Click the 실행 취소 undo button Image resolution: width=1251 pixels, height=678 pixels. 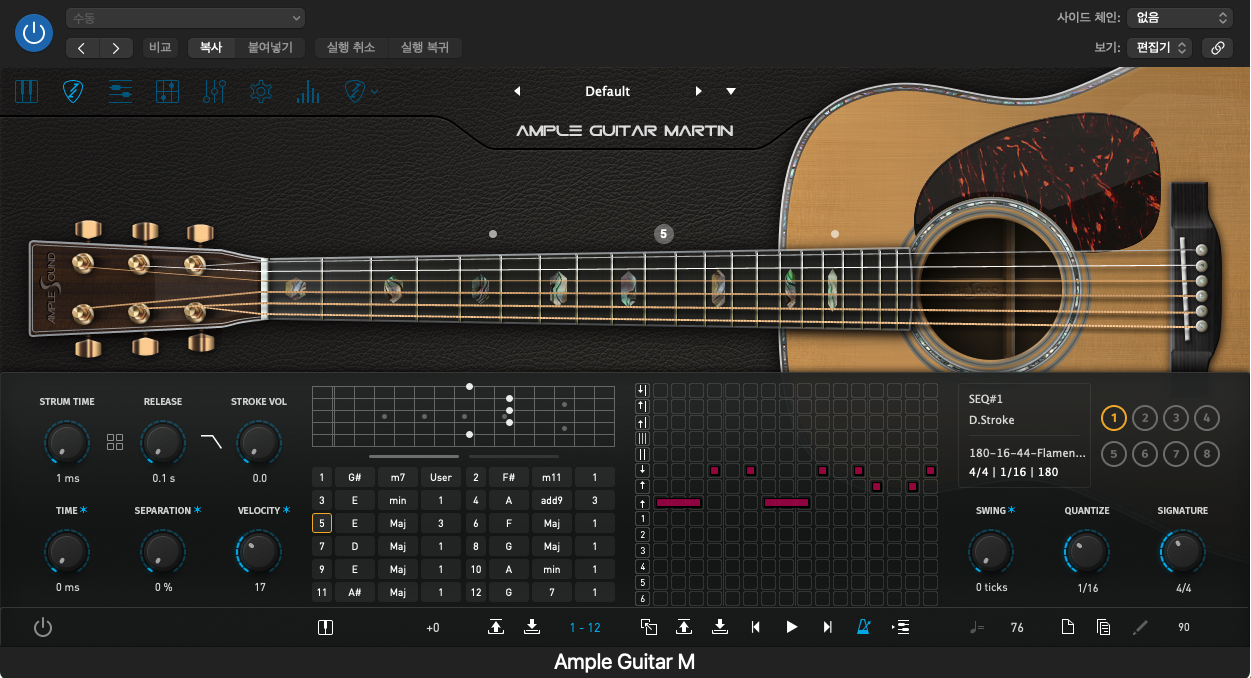point(351,48)
